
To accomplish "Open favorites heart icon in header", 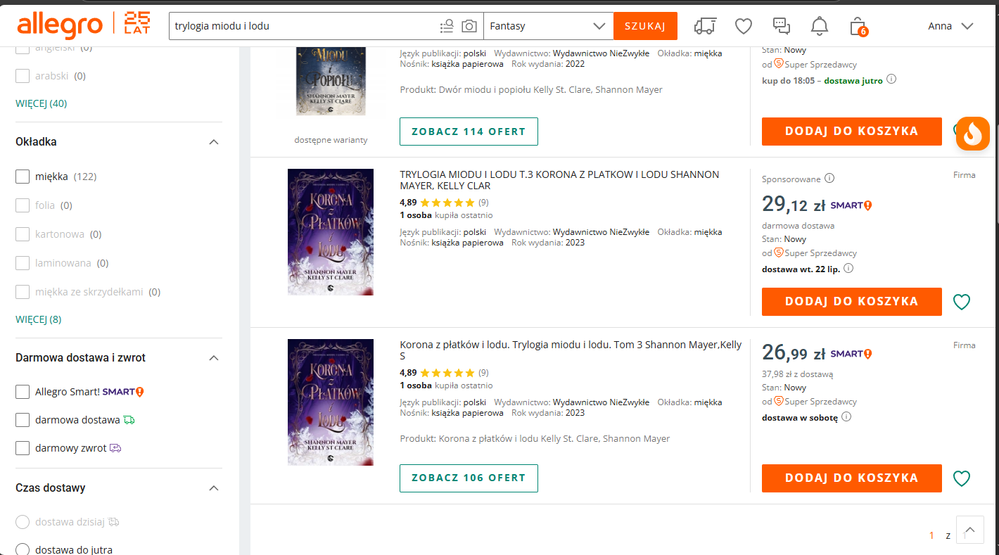I will point(743,26).
